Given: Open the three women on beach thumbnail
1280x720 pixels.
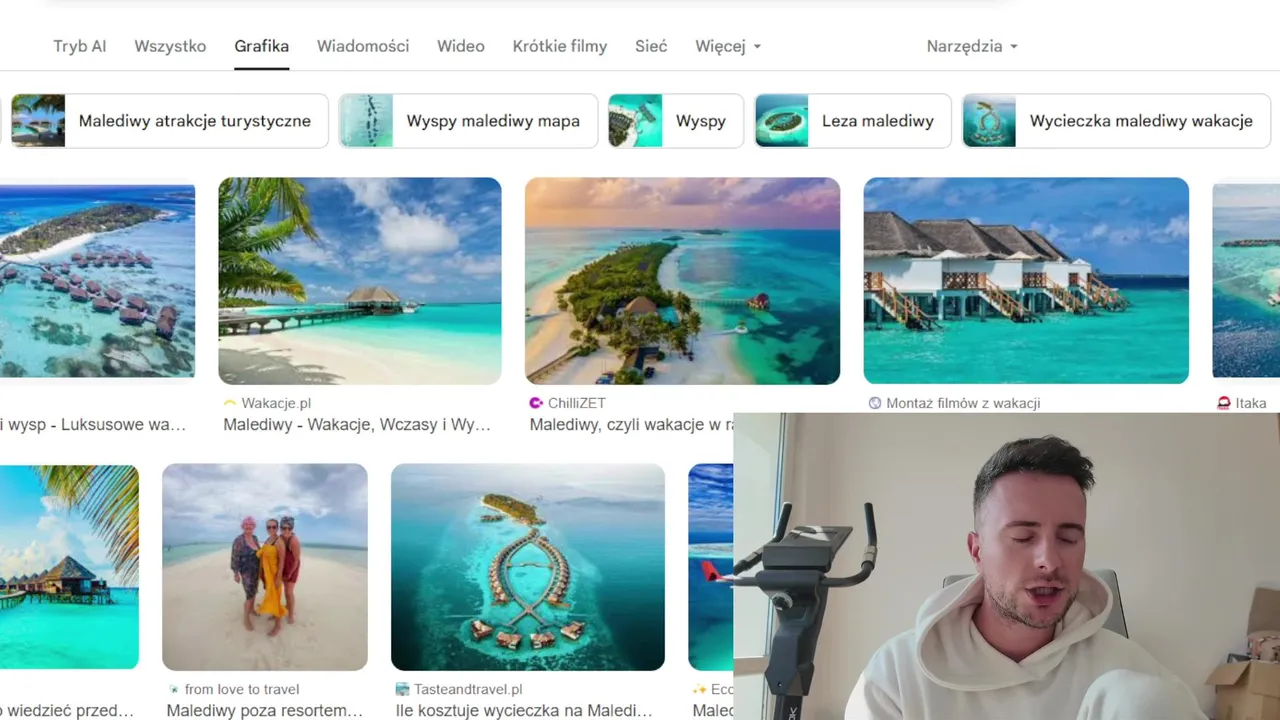Looking at the screenshot, I should 265,567.
